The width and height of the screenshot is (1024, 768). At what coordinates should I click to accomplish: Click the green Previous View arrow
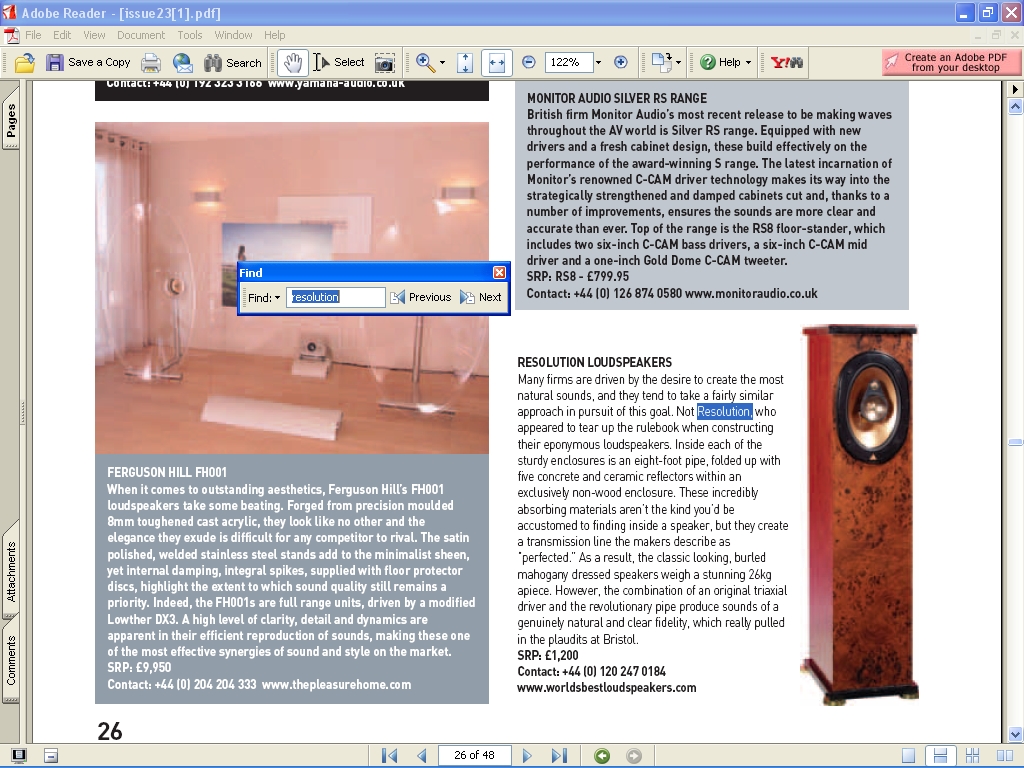coord(602,755)
